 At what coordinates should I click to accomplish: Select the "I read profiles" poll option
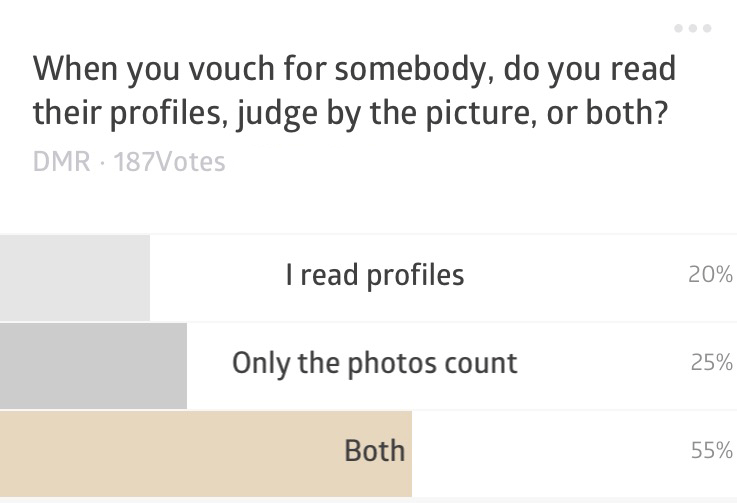[374, 275]
